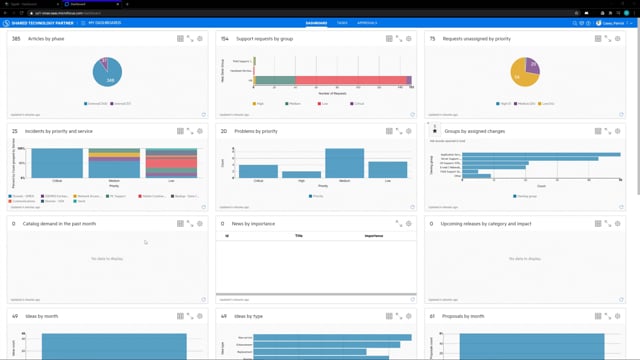Expand Requests unassigned by priority widget
Screen dimensions: 640x360
click(608, 38)
